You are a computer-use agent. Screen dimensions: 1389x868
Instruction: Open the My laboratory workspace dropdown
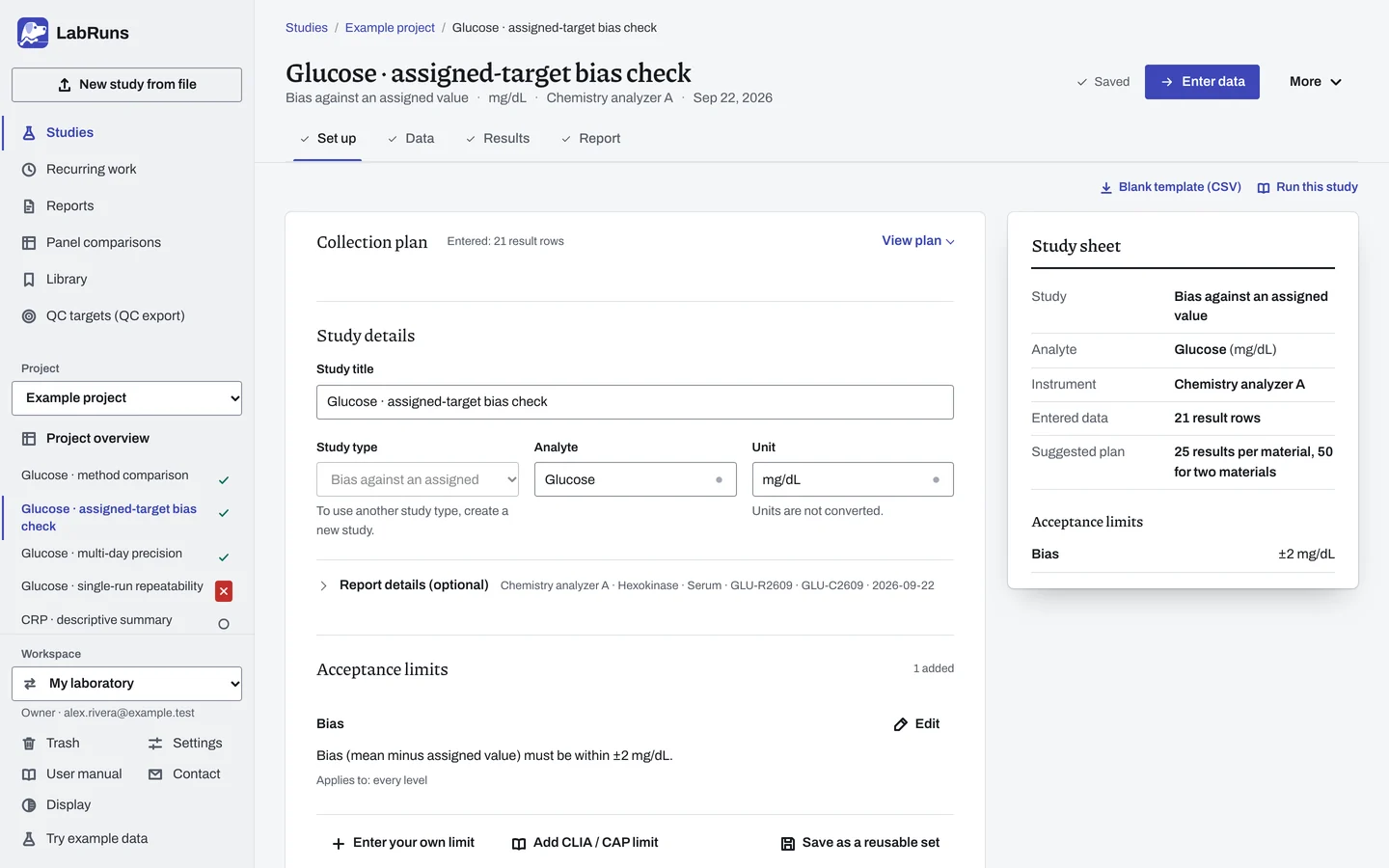pos(126,684)
